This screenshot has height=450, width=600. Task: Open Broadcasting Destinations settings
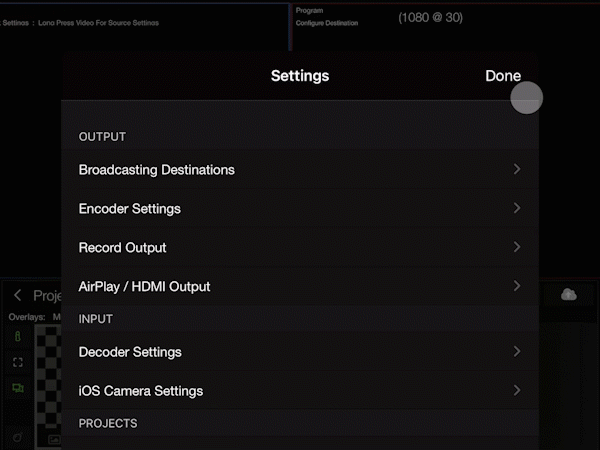(157, 170)
